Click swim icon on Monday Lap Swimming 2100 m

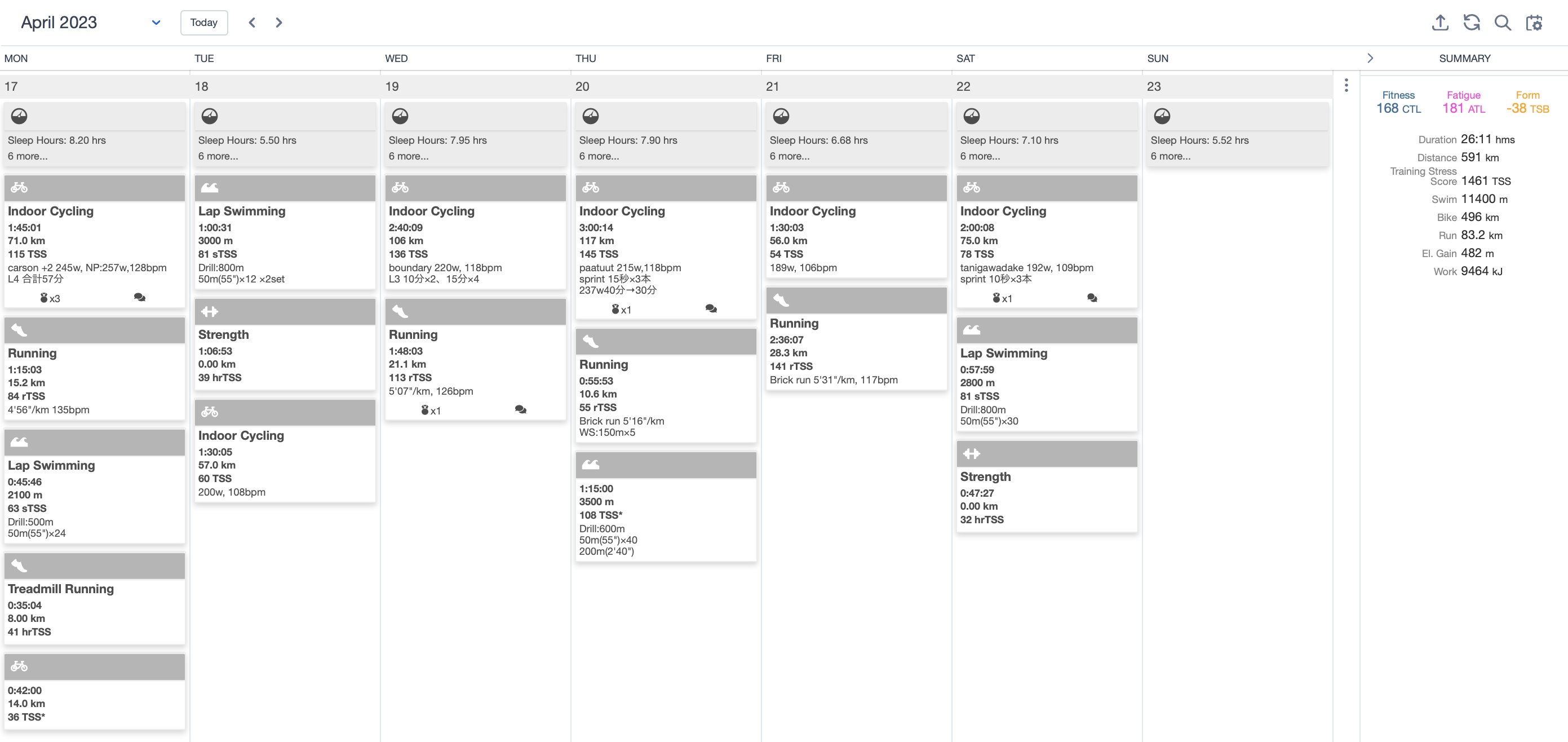pos(20,442)
